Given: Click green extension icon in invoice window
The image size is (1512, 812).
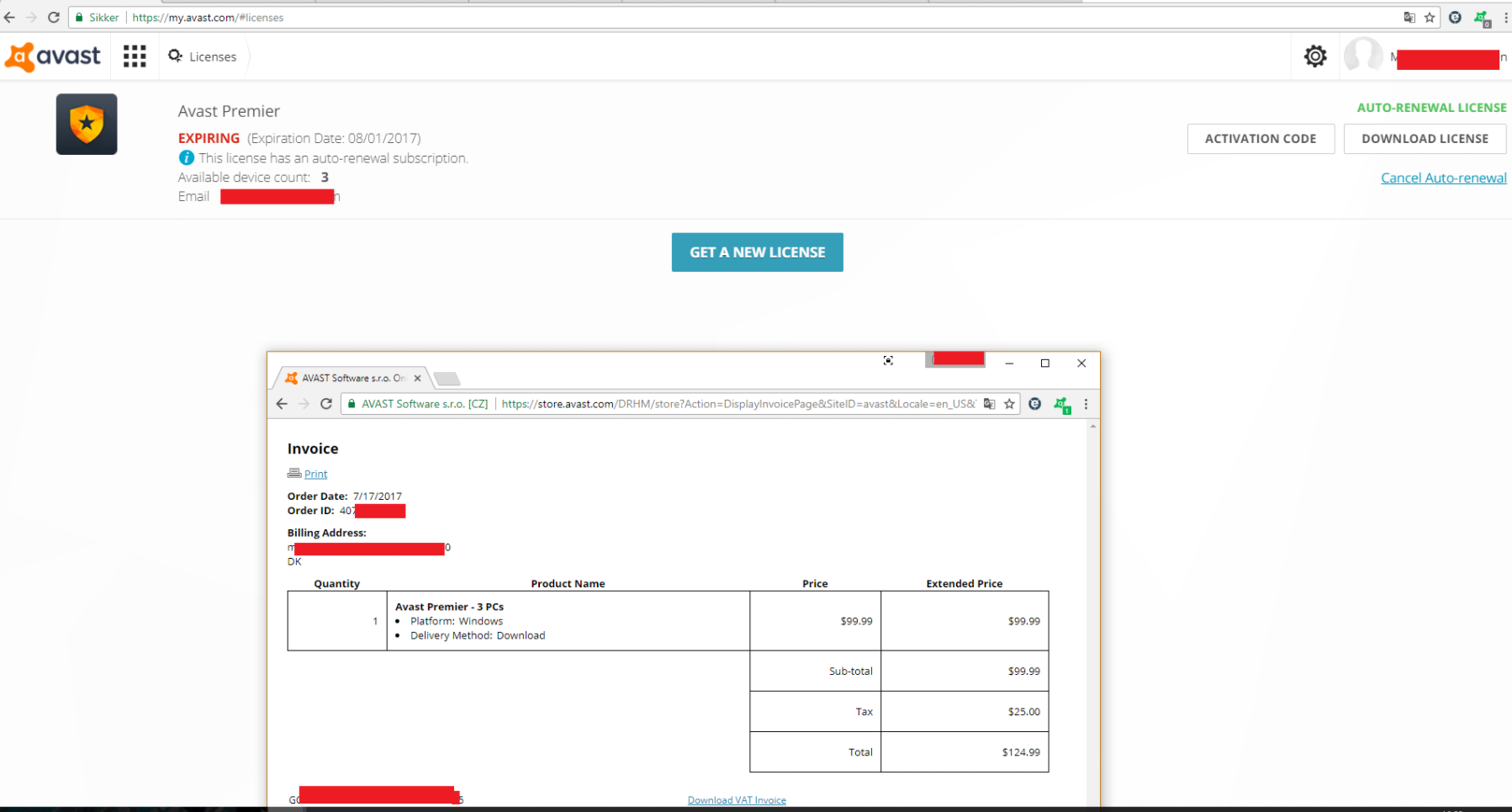Looking at the screenshot, I should tap(1062, 405).
